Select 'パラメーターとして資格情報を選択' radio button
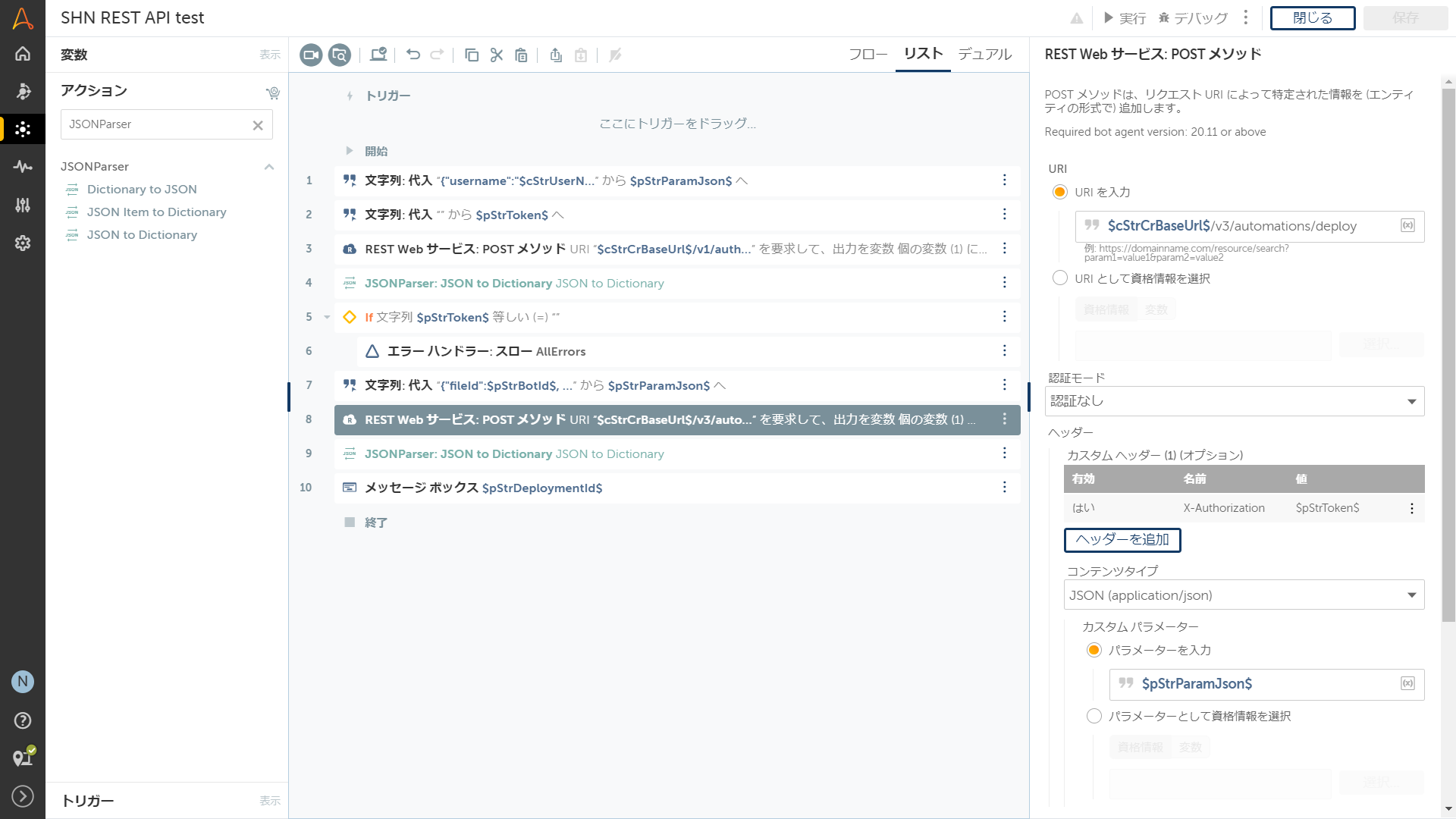 (1094, 716)
